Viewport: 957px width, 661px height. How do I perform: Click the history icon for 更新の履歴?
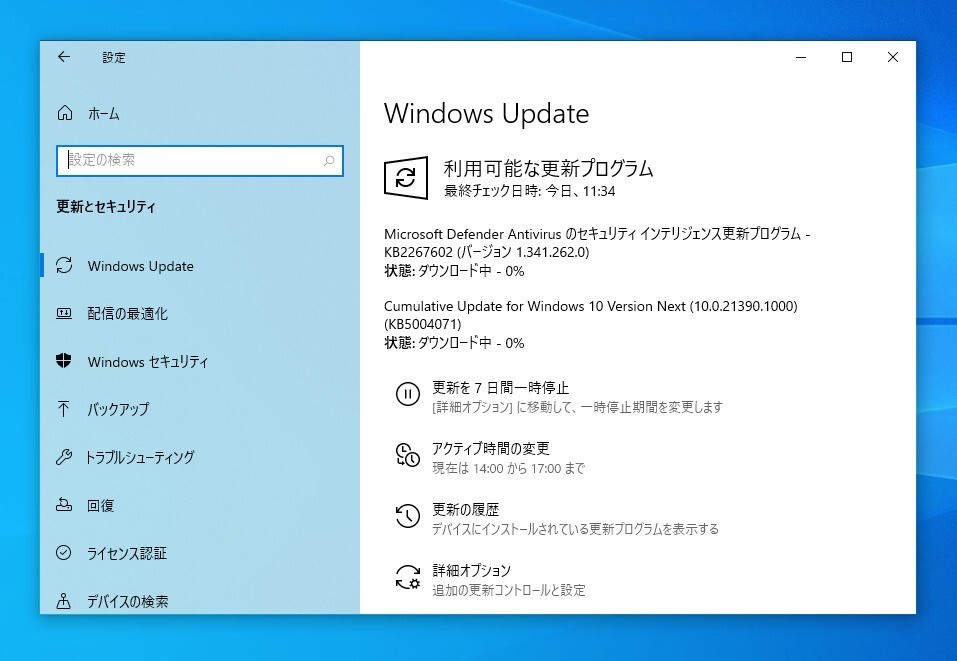pos(408,516)
